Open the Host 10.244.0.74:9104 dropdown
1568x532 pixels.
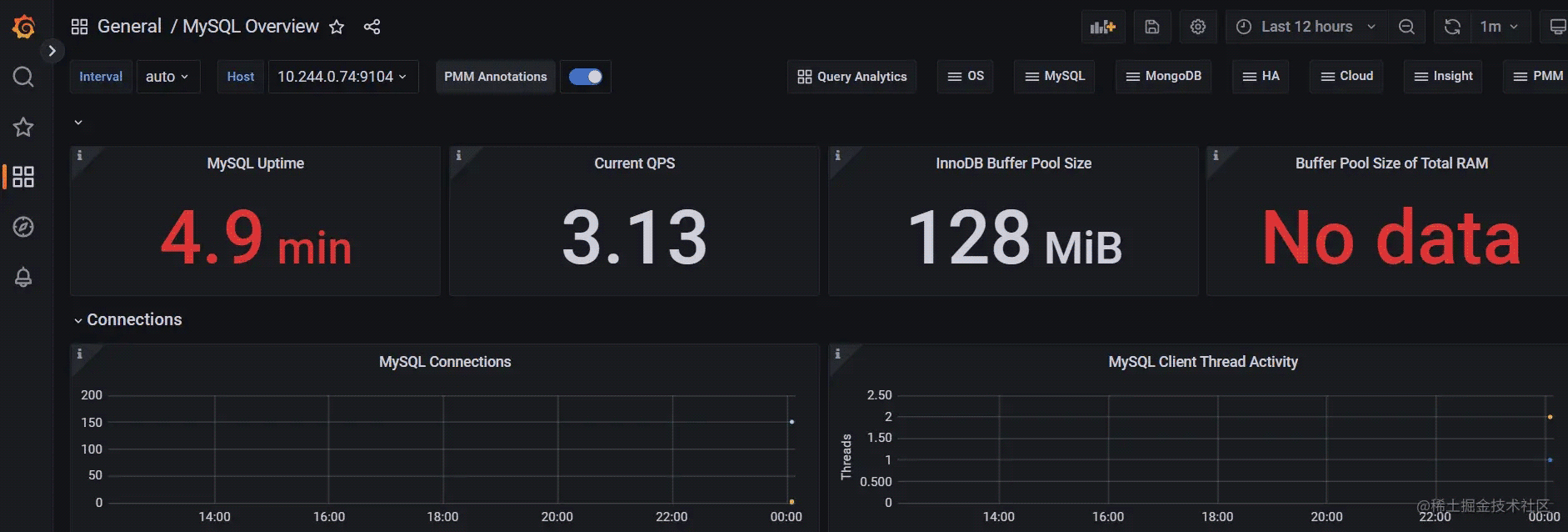click(342, 77)
